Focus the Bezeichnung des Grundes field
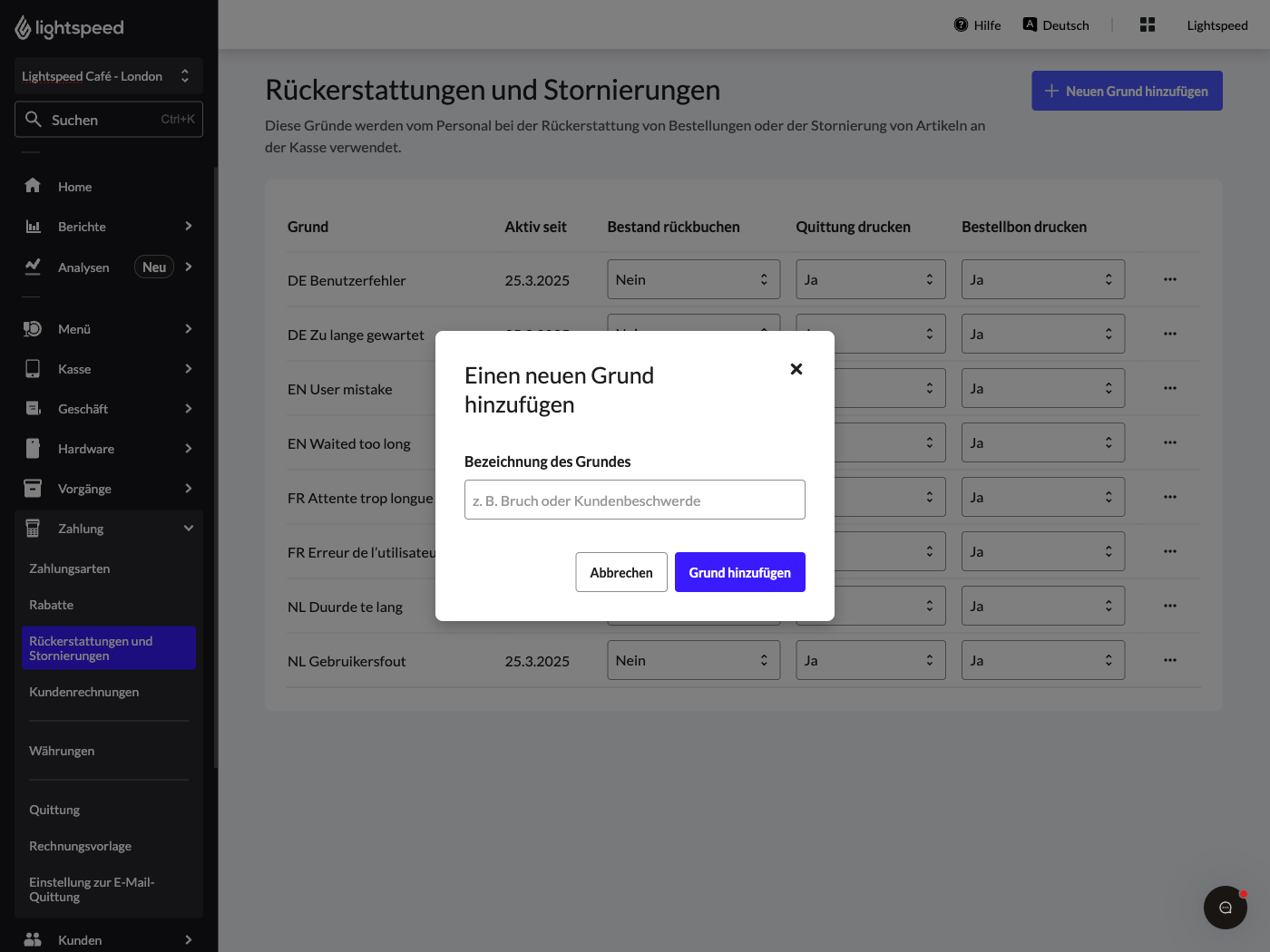The height and width of the screenshot is (952, 1270). pyautogui.click(x=635, y=500)
